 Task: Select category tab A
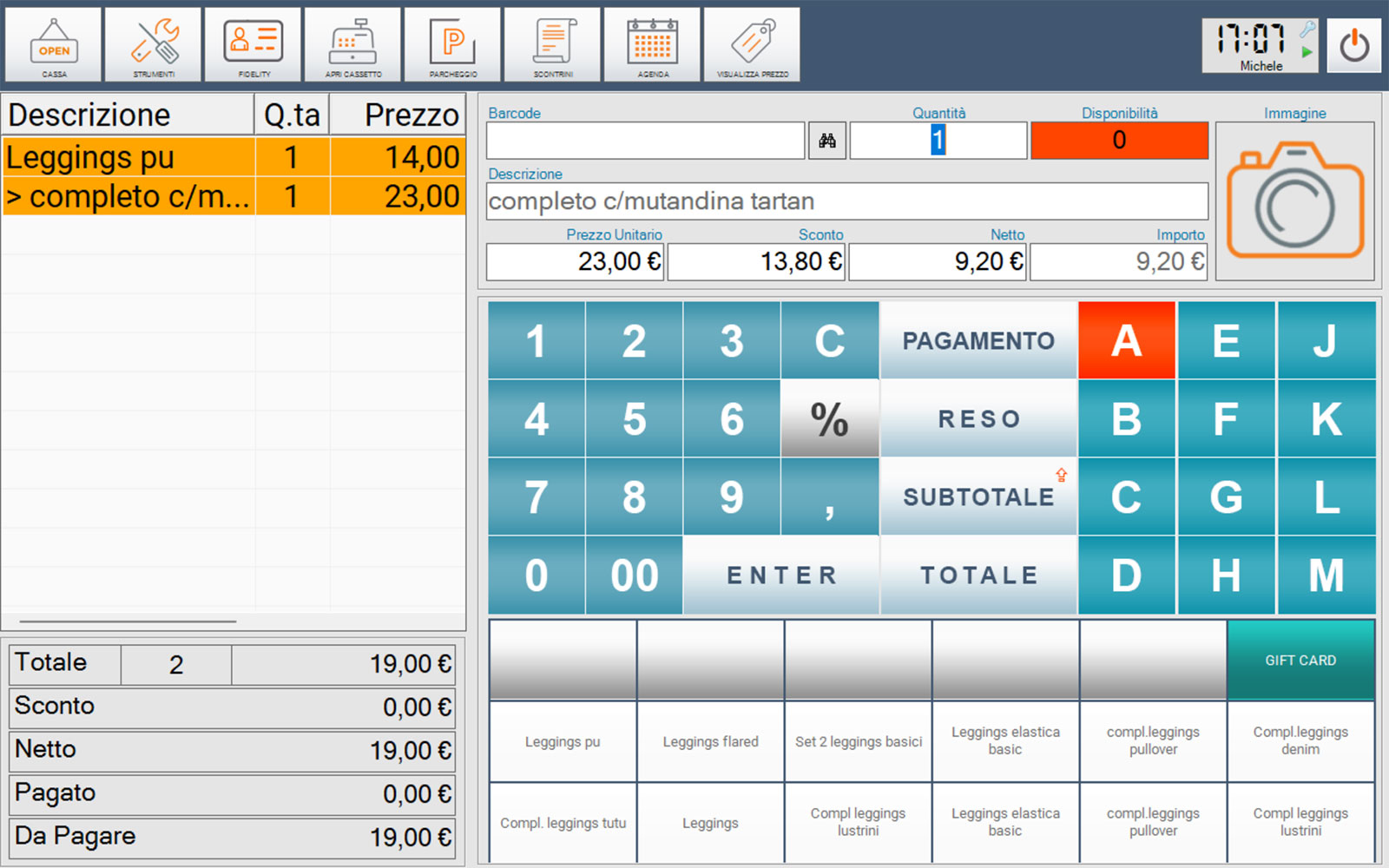click(1127, 340)
